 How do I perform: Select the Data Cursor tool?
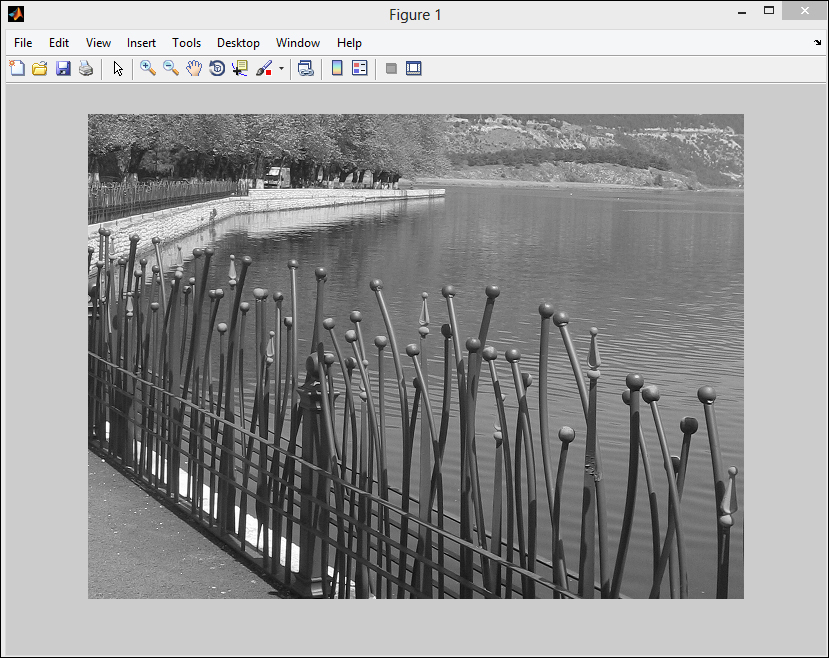(240, 68)
